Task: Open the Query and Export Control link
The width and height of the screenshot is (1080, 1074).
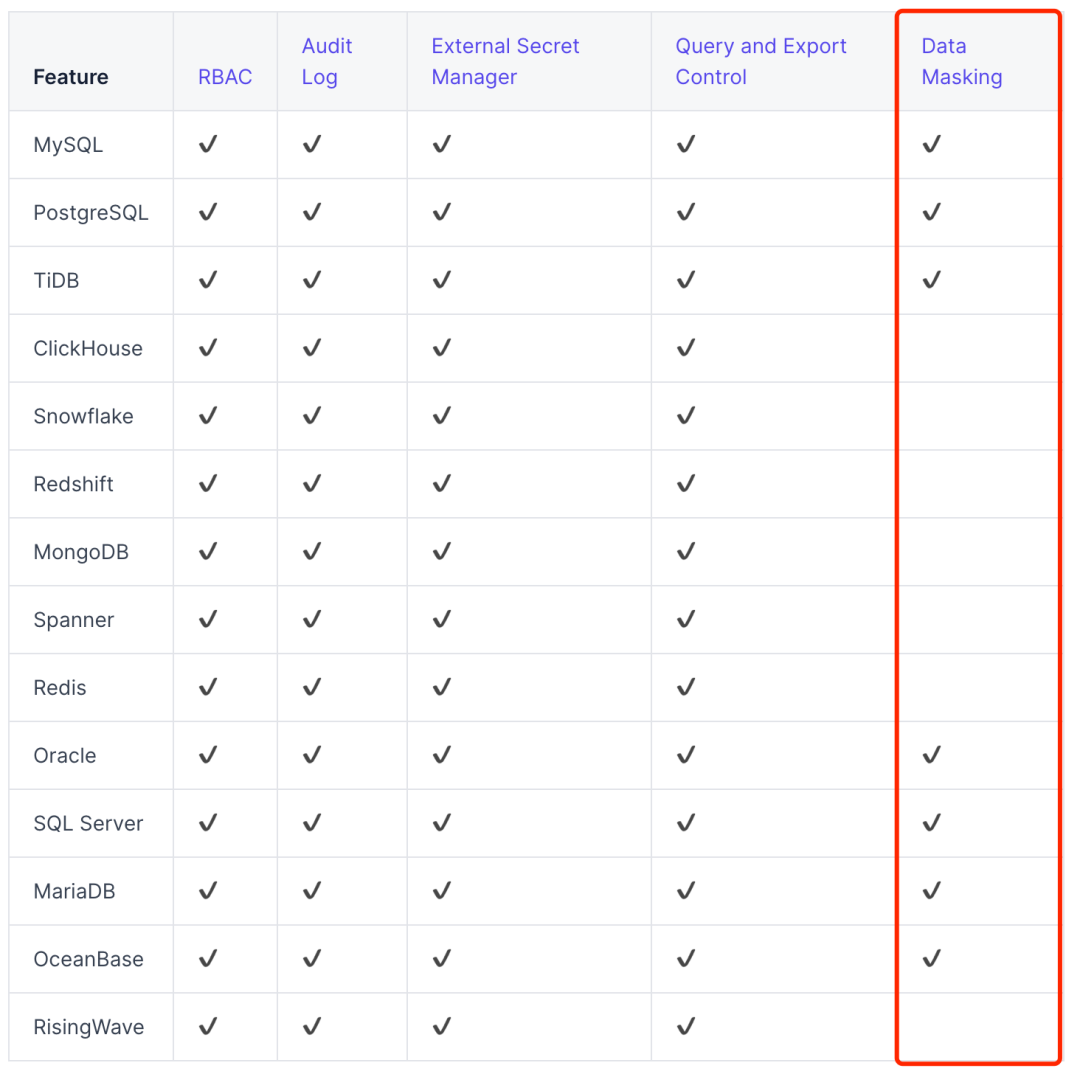Action: pyautogui.click(x=760, y=61)
